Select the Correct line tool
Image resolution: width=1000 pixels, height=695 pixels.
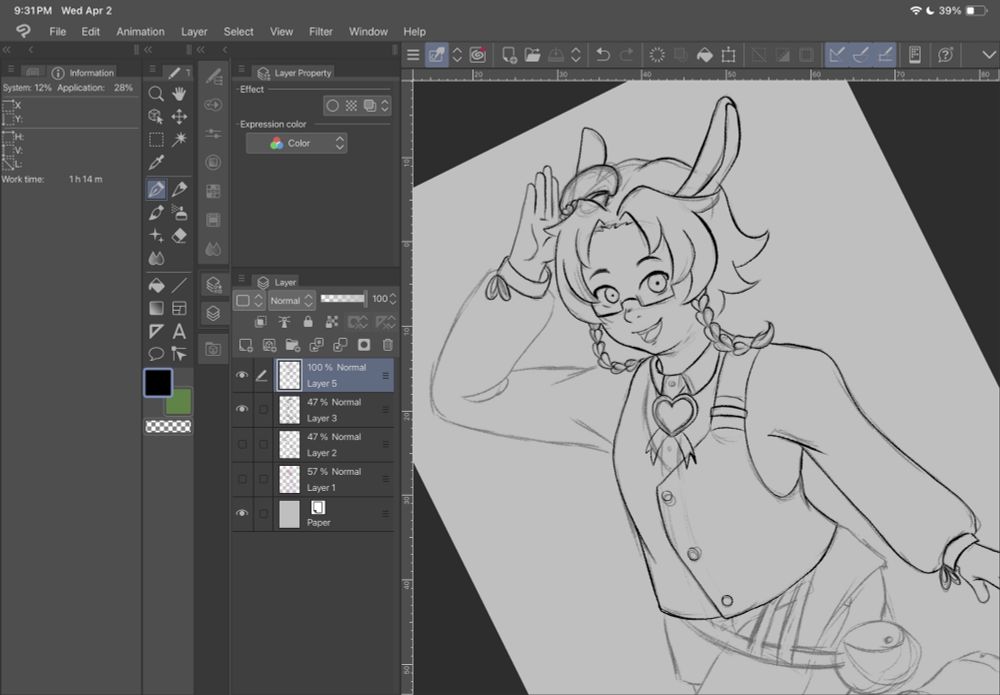pyautogui.click(x=179, y=354)
